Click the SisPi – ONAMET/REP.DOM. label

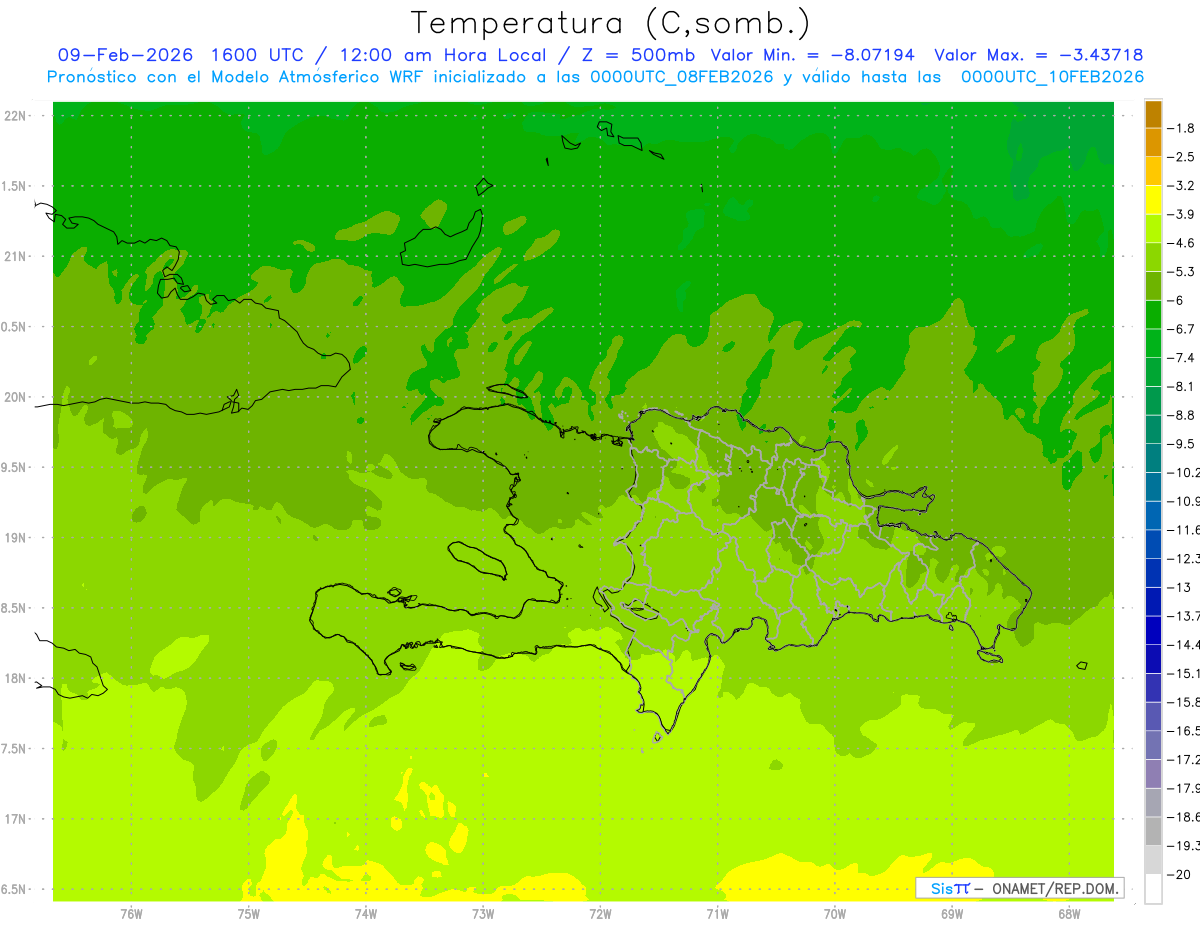pos(1019,888)
